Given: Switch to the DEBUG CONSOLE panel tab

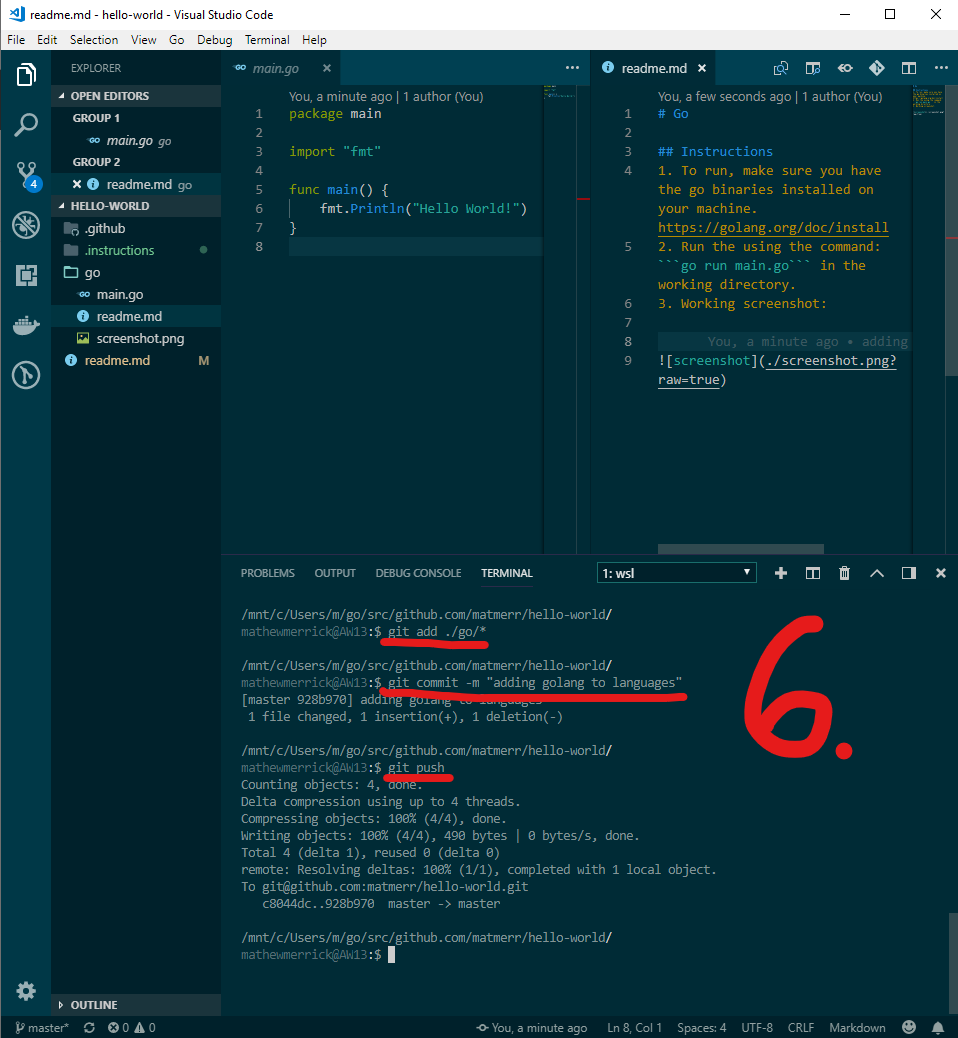Looking at the screenshot, I should (418, 573).
